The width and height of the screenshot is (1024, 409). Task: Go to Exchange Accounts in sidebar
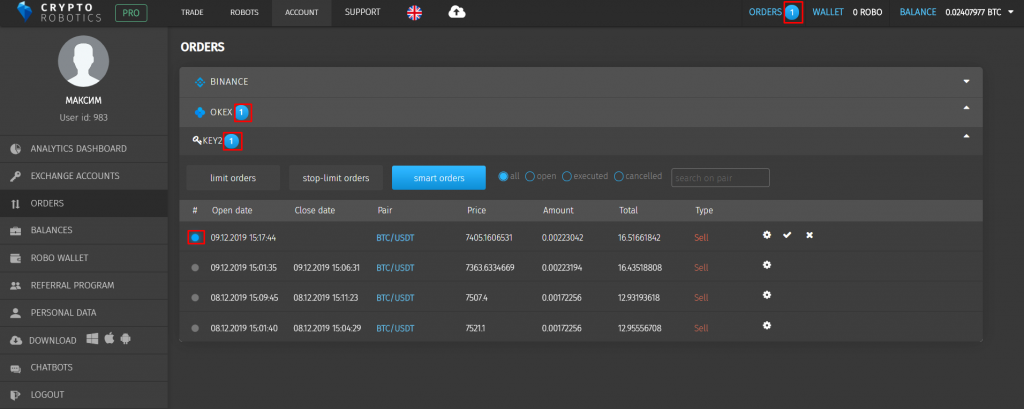click(x=75, y=176)
